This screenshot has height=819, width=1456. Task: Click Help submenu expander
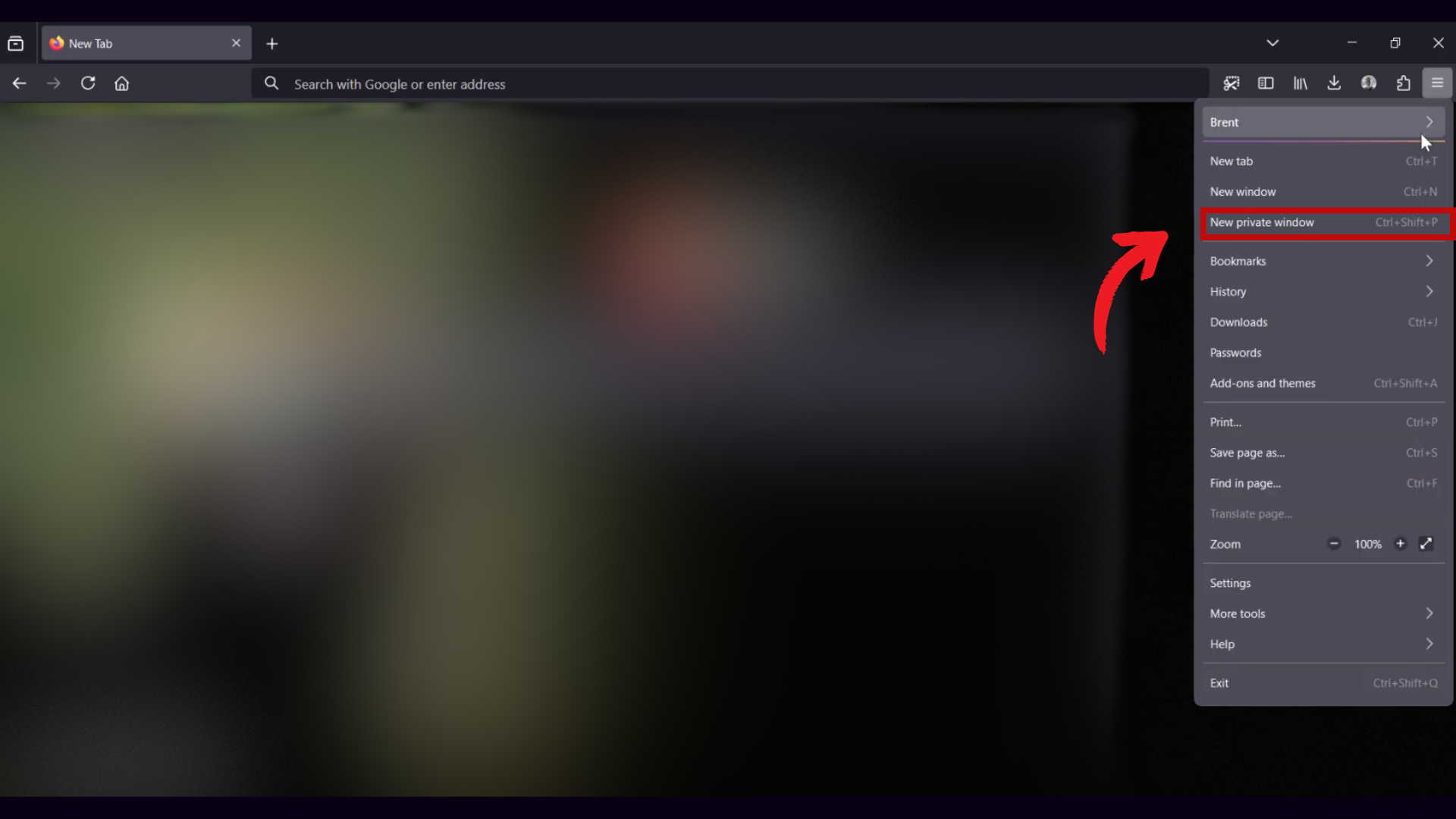1430,644
